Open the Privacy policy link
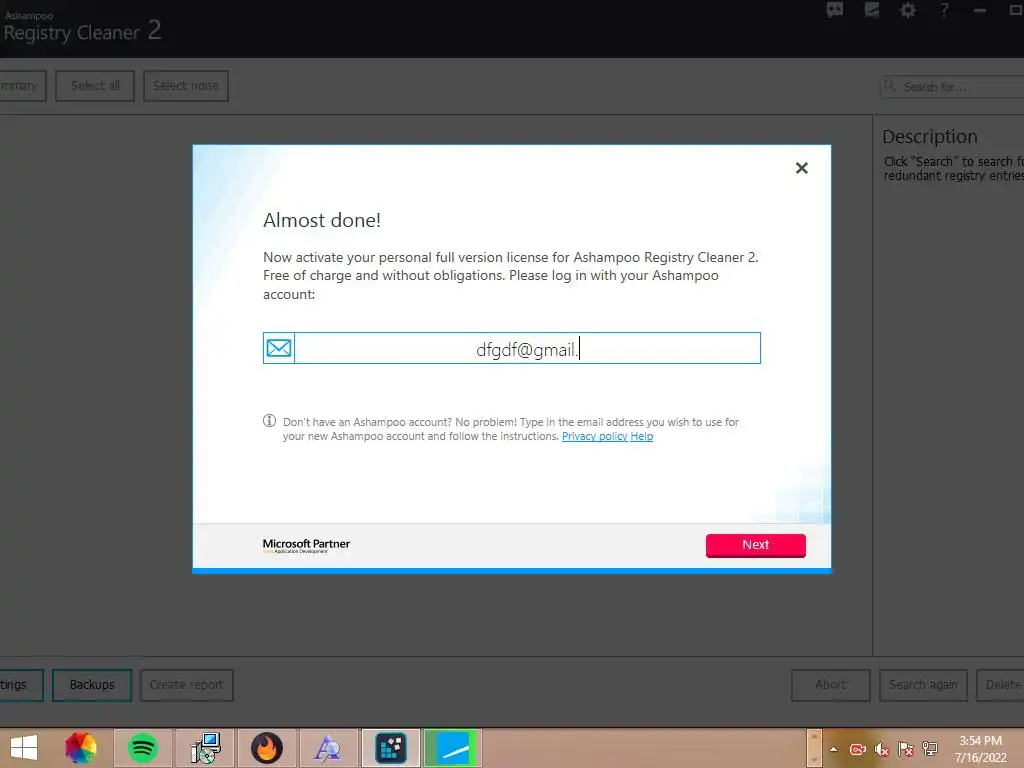Image resolution: width=1024 pixels, height=768 pixels. (594, 436)
